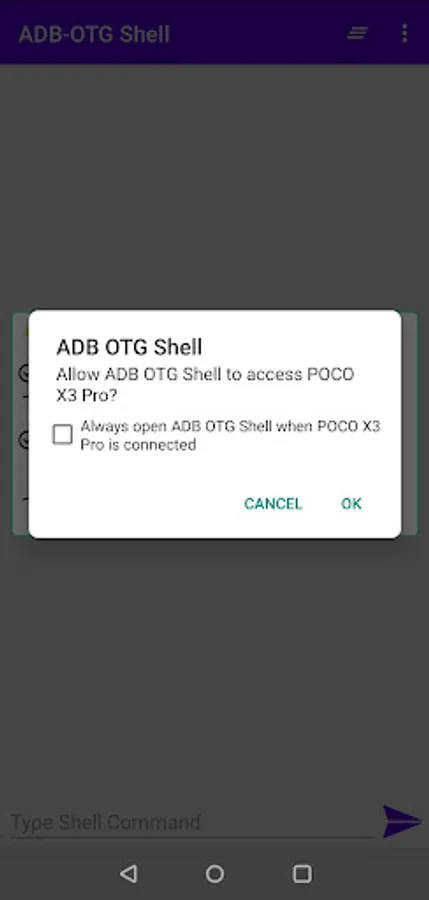The width and height of the screenshot is (429, 900).
Task: Decline access by tapping CANCEL
Action: point(273,503)
